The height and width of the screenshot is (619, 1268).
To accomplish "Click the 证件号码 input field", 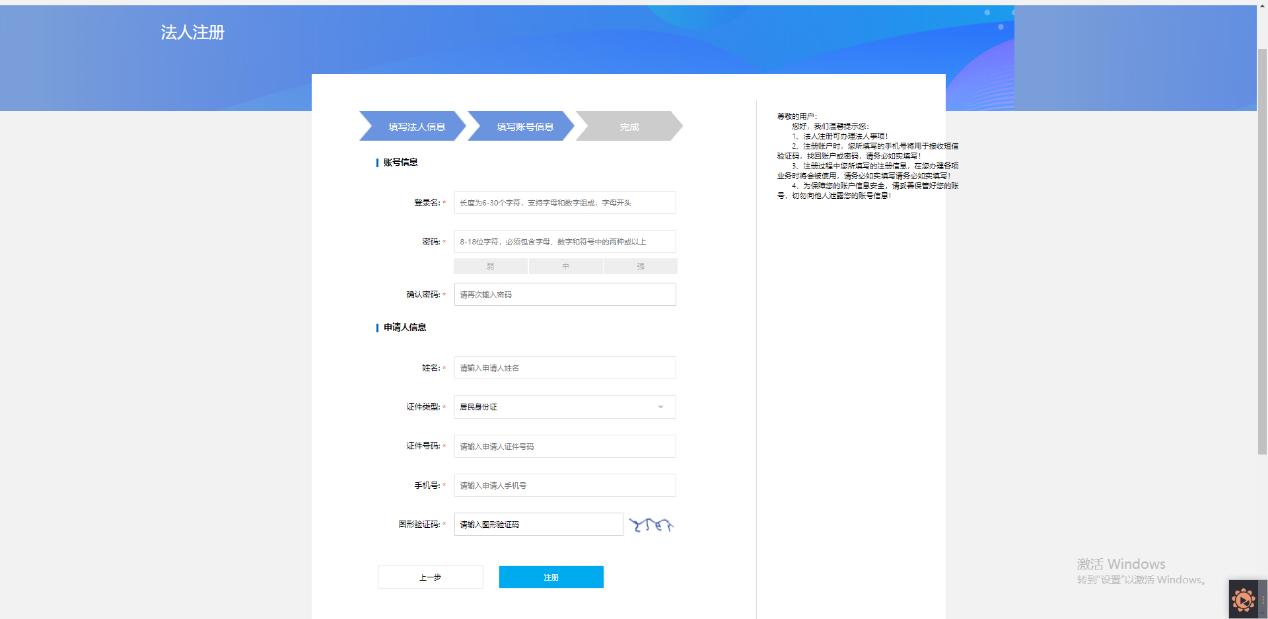I will click(x=564, y=446).
